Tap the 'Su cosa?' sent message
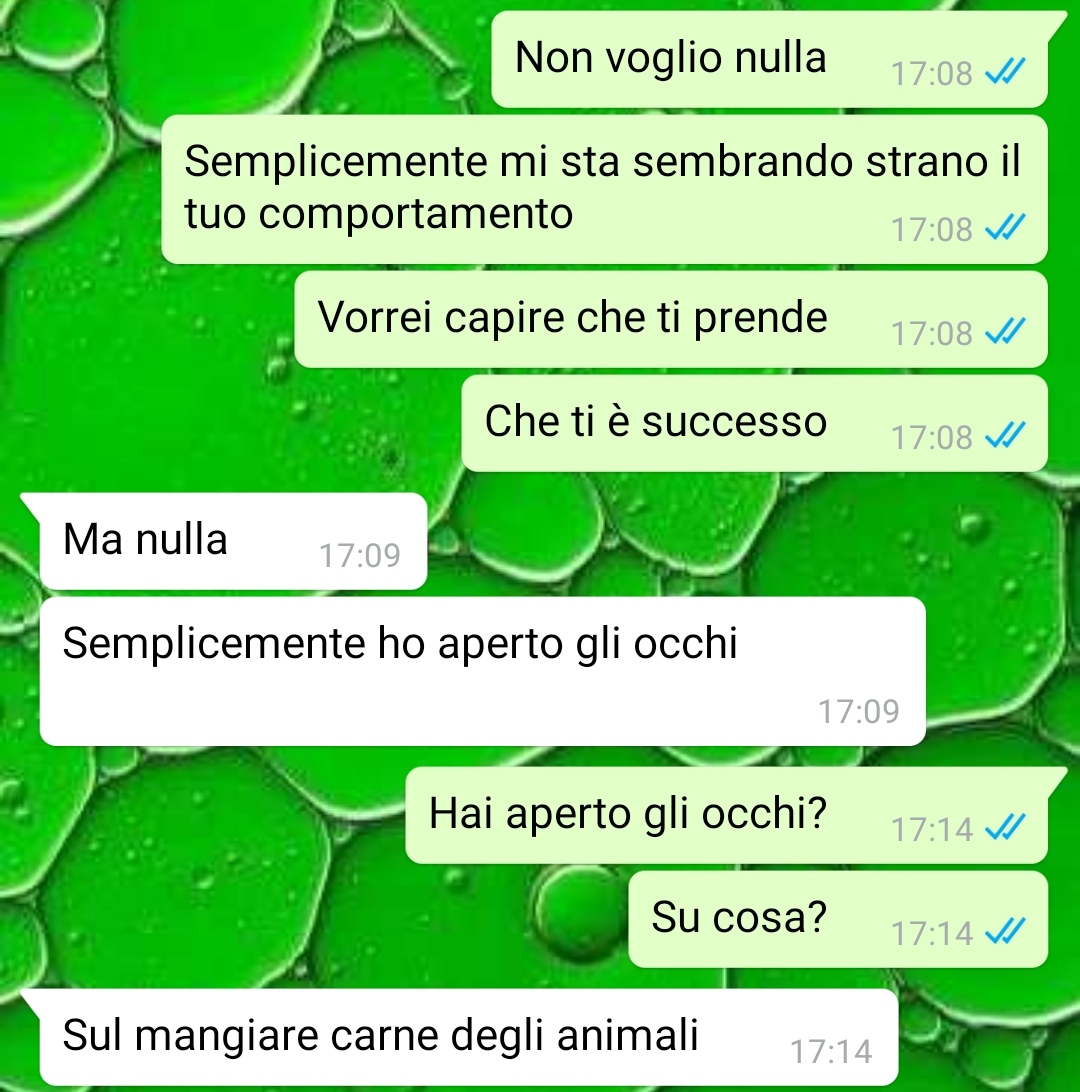Image resolution: width=1080 pixels, height=1092 pixels. (838, 919)
